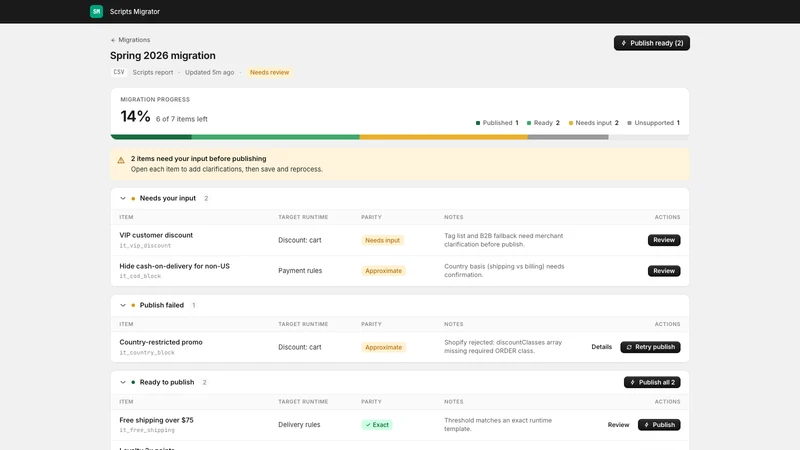Click the green SM app logo
800x450 pixels.
point(96,11)
